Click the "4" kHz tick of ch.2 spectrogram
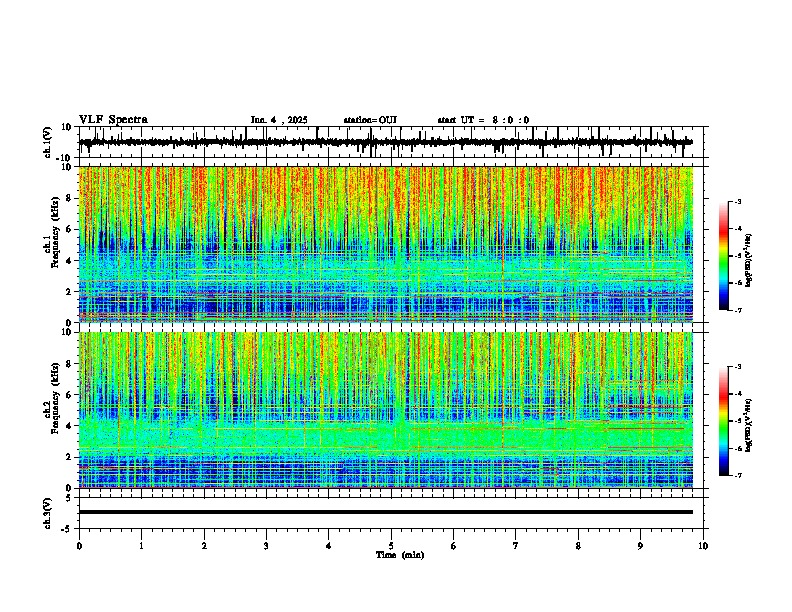The height and width of the screenshot is (612, 792). point(69,426)
